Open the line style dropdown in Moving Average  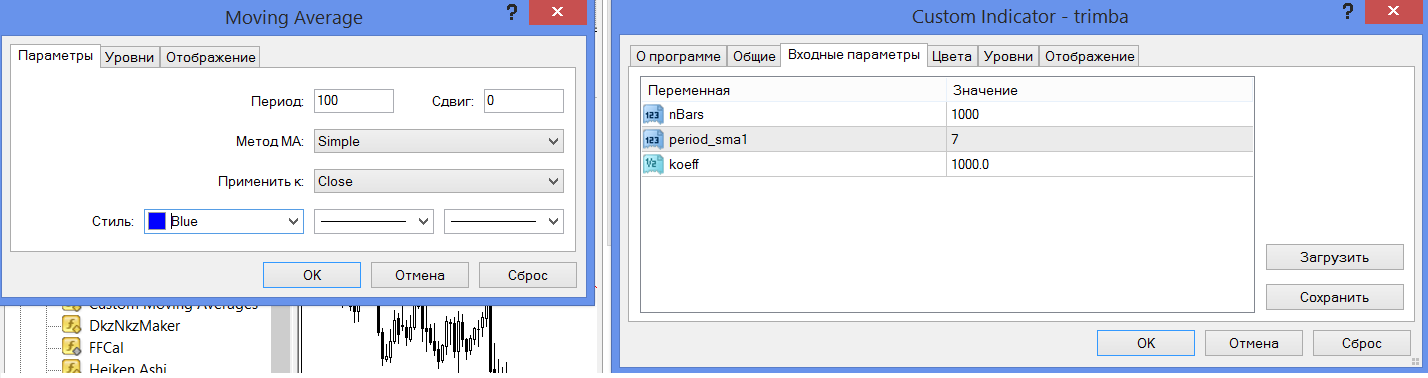tap(374, 222)
